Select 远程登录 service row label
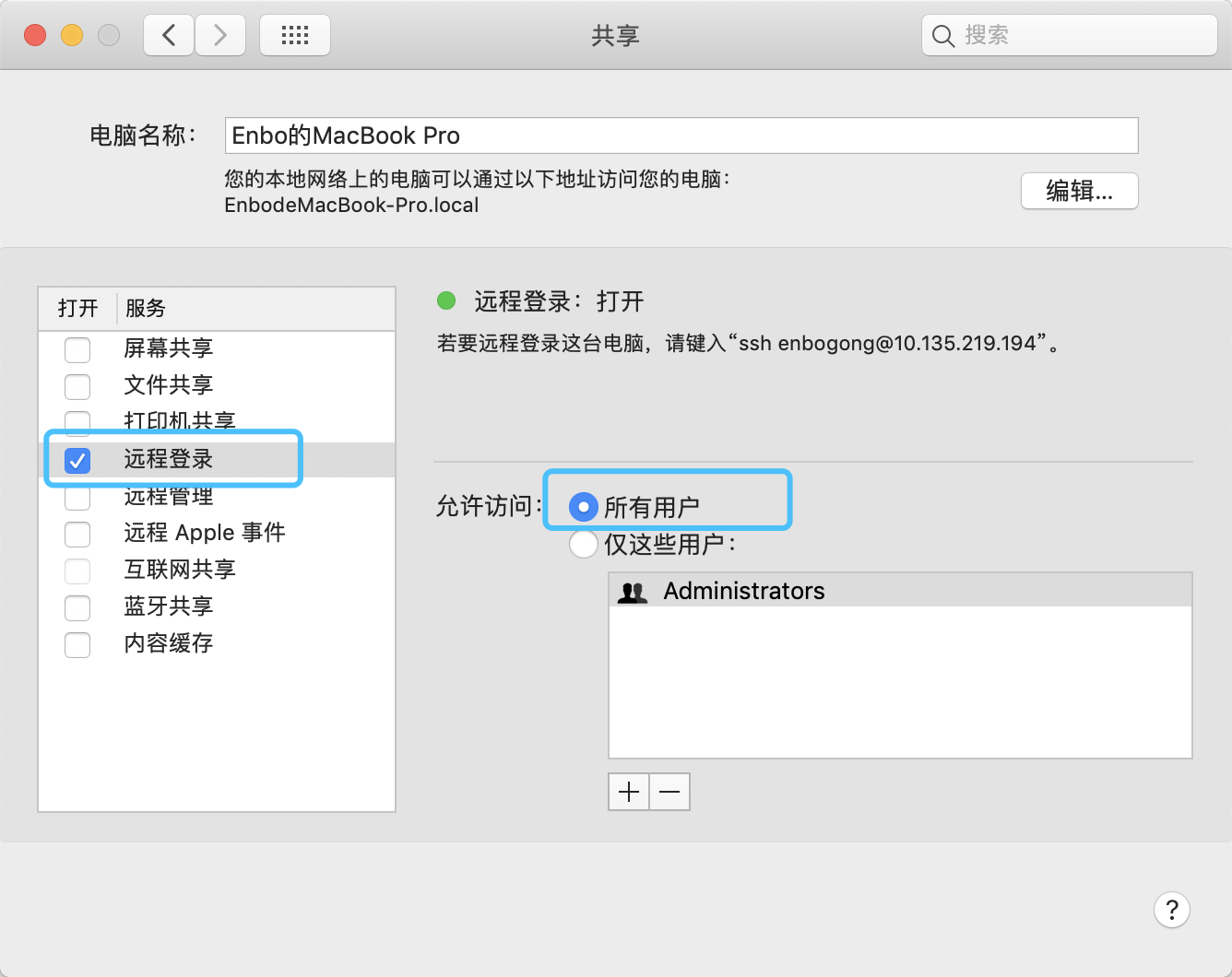Viewport: 1232px width, 977px height. [169, 458]
